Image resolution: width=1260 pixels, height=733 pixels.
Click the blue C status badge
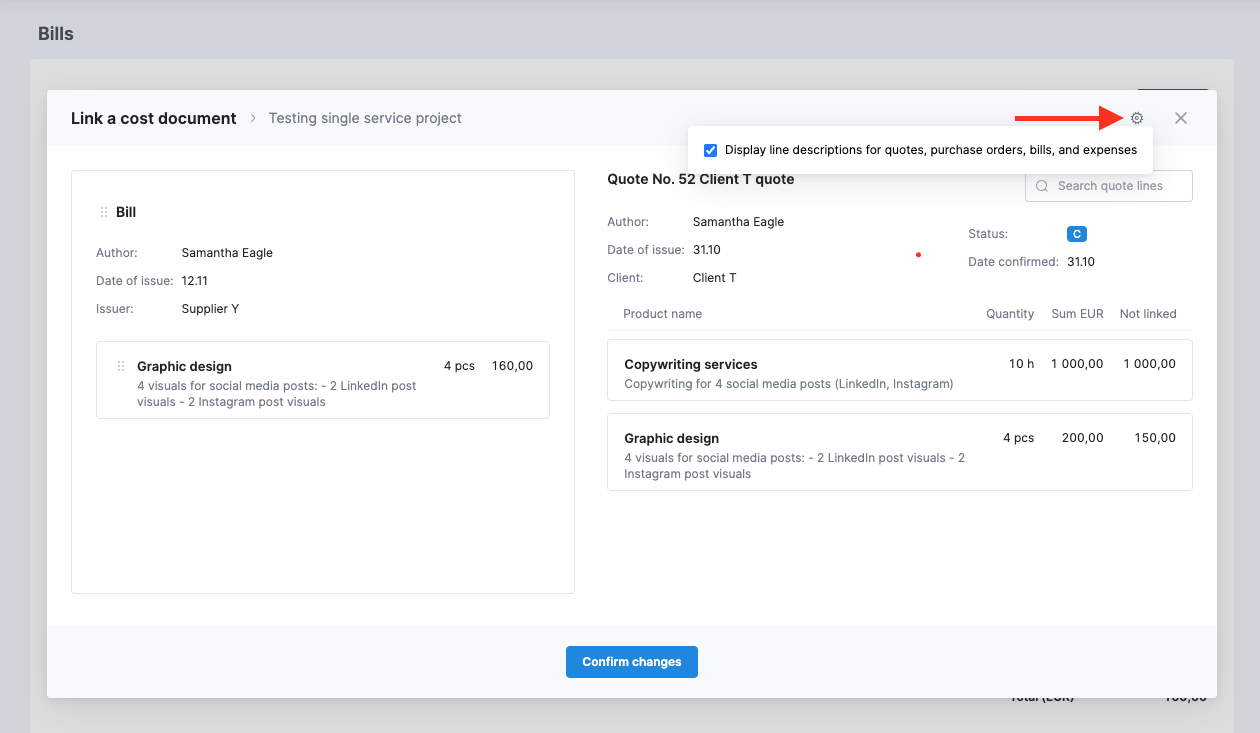(x=1076, y=234)
